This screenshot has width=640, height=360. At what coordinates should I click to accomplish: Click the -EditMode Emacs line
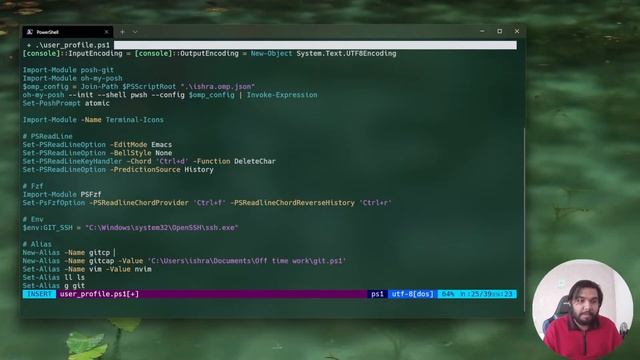tap(97, 145)
